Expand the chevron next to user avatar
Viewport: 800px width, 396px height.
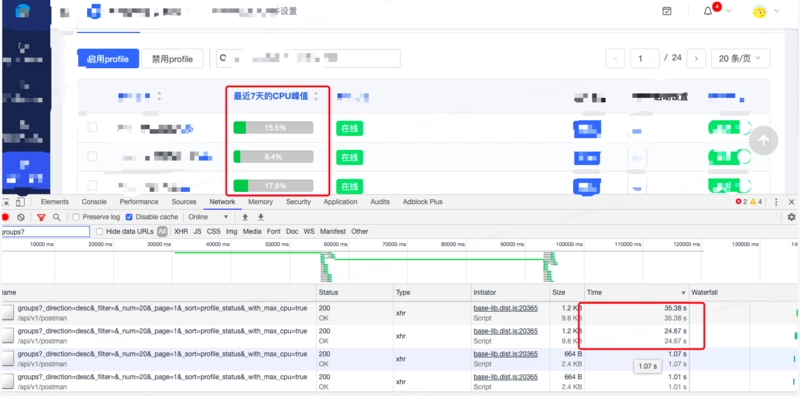(777, 11)
